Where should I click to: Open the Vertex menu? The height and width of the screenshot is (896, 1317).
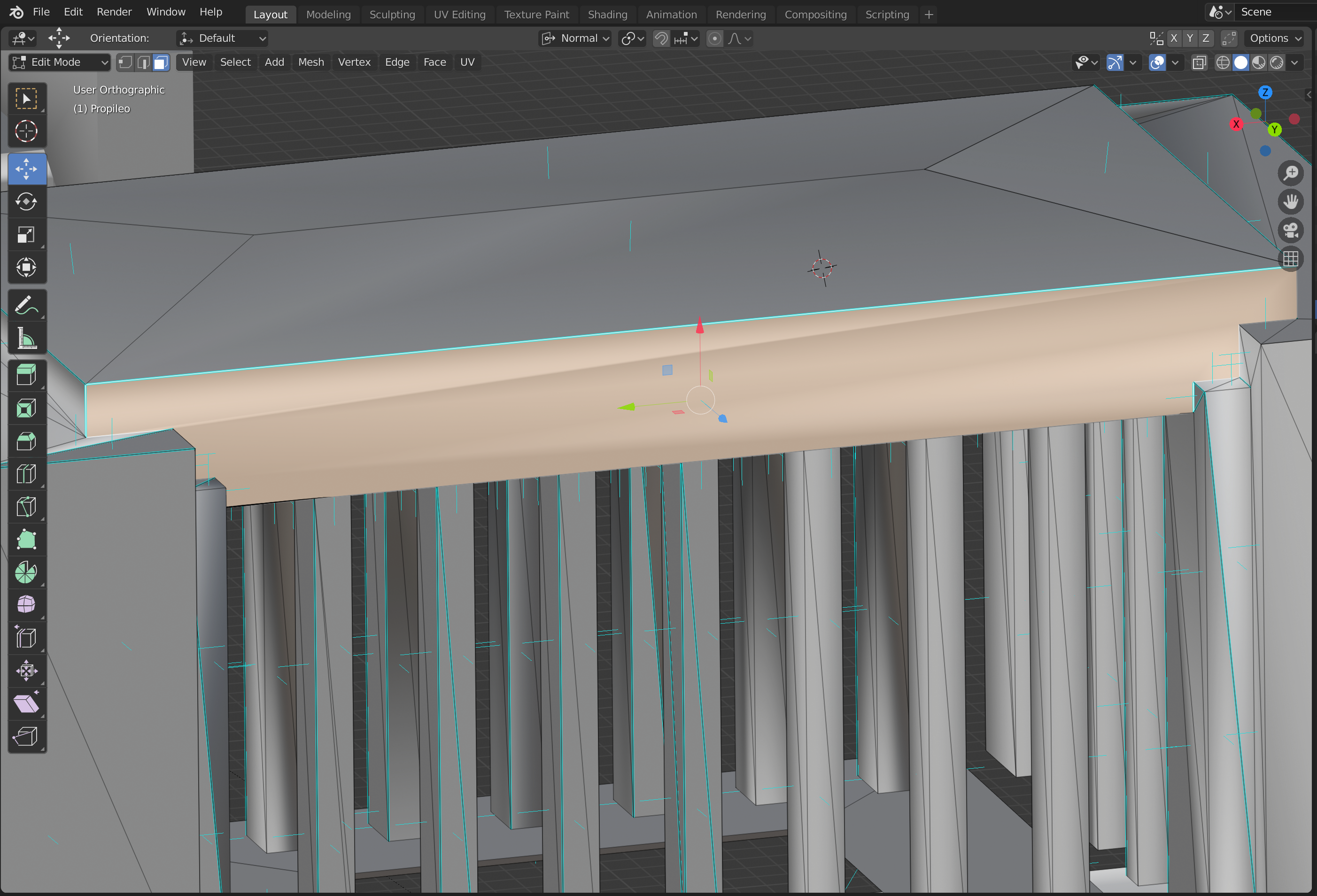point(354,62)
